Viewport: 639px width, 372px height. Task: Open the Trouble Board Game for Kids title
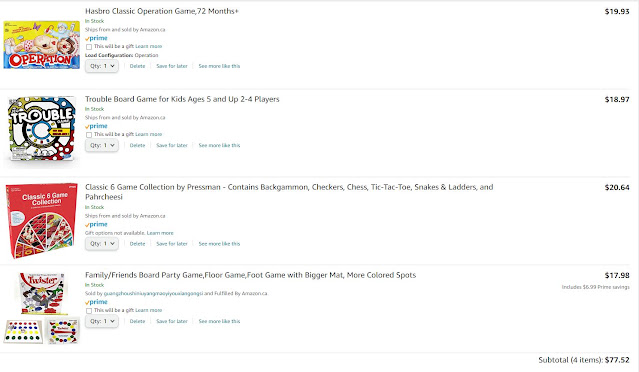[x=182, y=99]
